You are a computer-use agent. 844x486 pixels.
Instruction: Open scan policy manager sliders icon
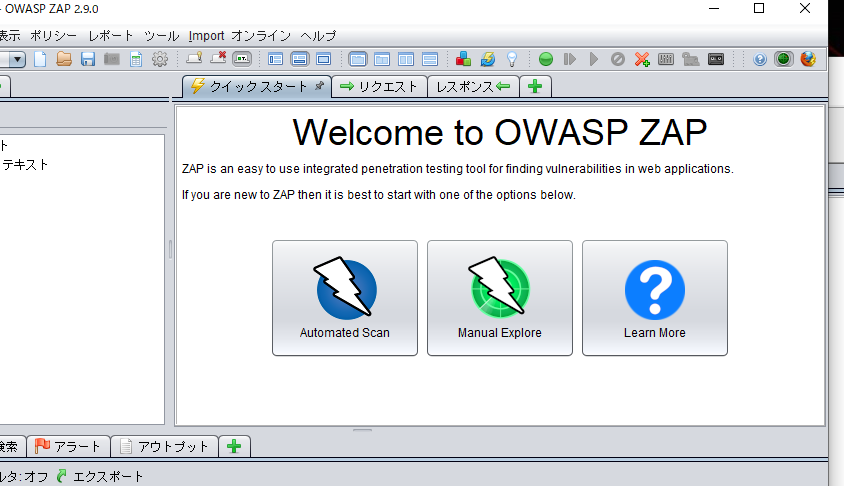(x=666, y=59)
